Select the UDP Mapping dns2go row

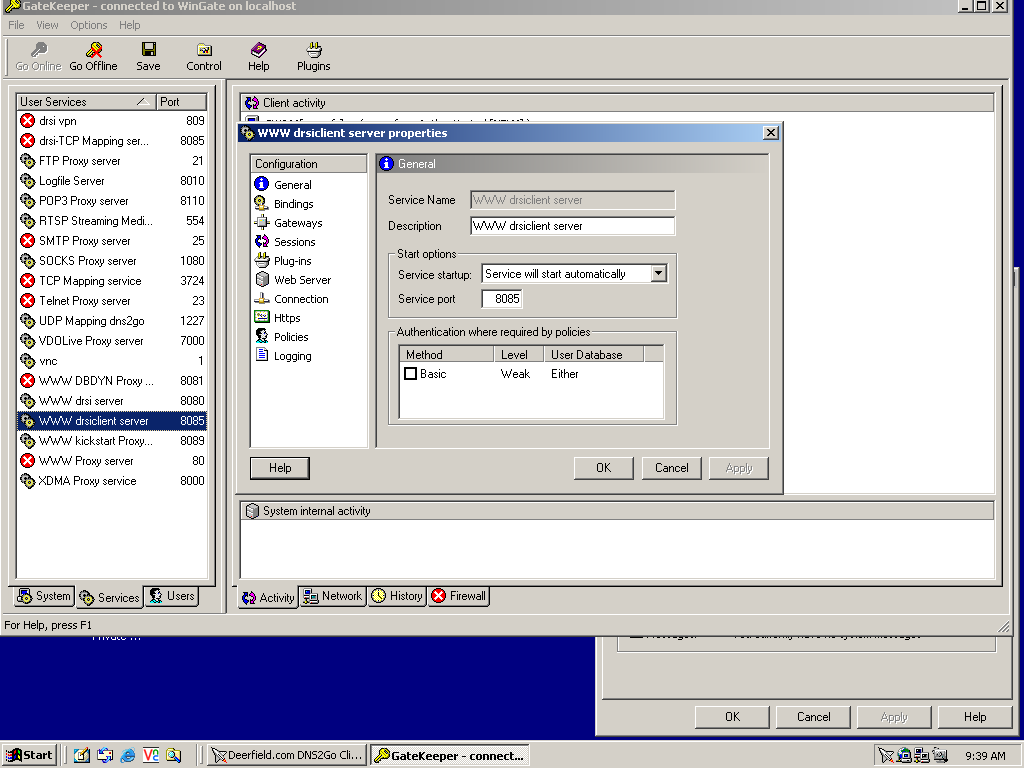click(x=112, y=321)
